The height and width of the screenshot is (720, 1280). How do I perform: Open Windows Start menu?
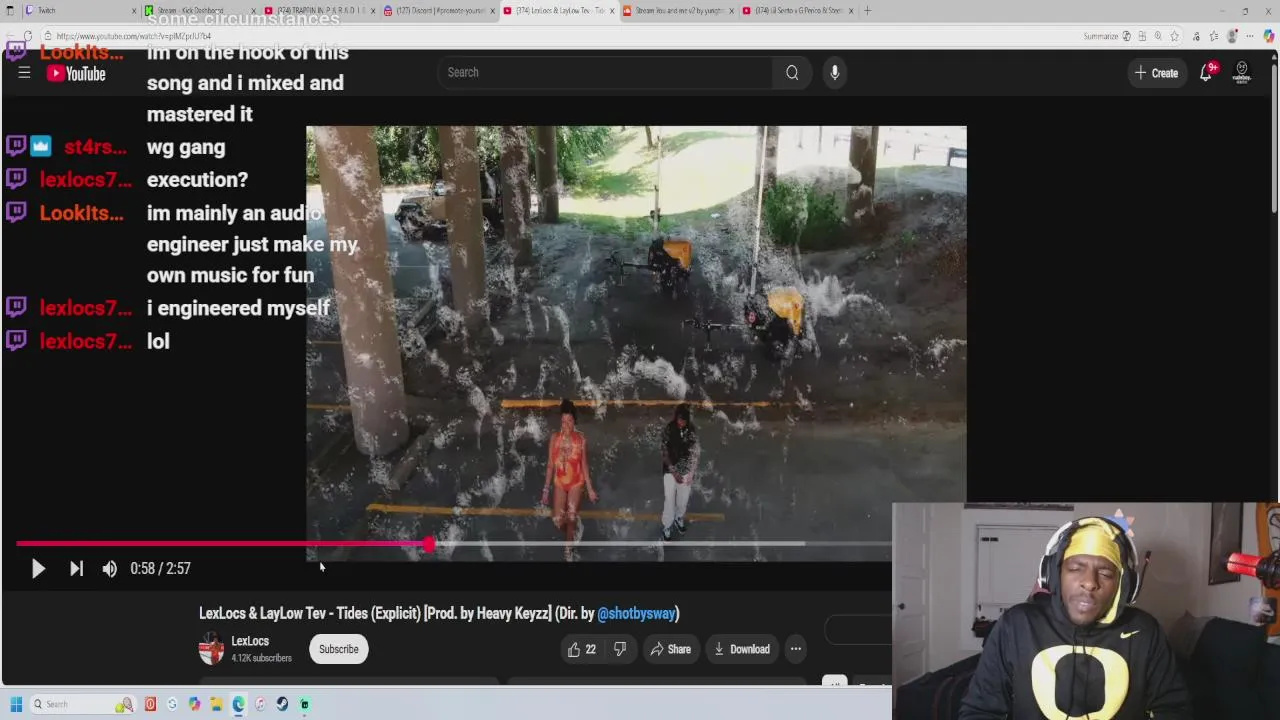16,704
